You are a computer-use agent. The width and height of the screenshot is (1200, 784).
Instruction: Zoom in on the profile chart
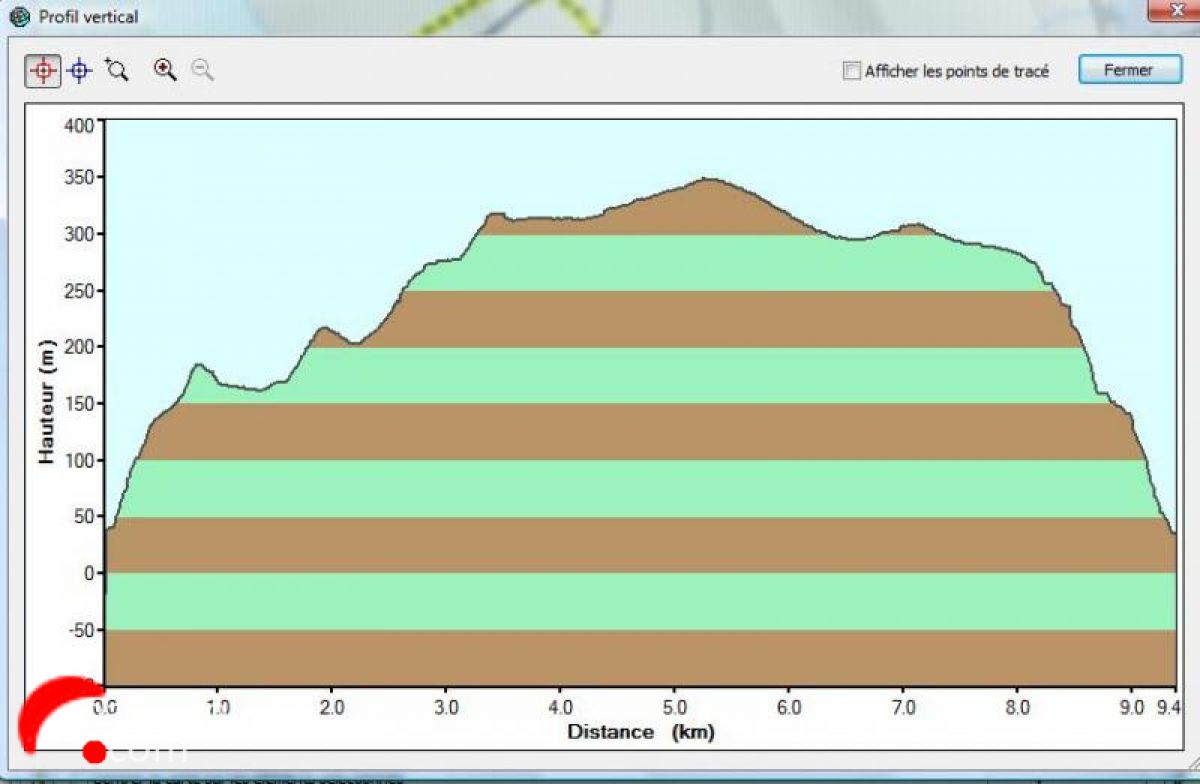point(165,70)
